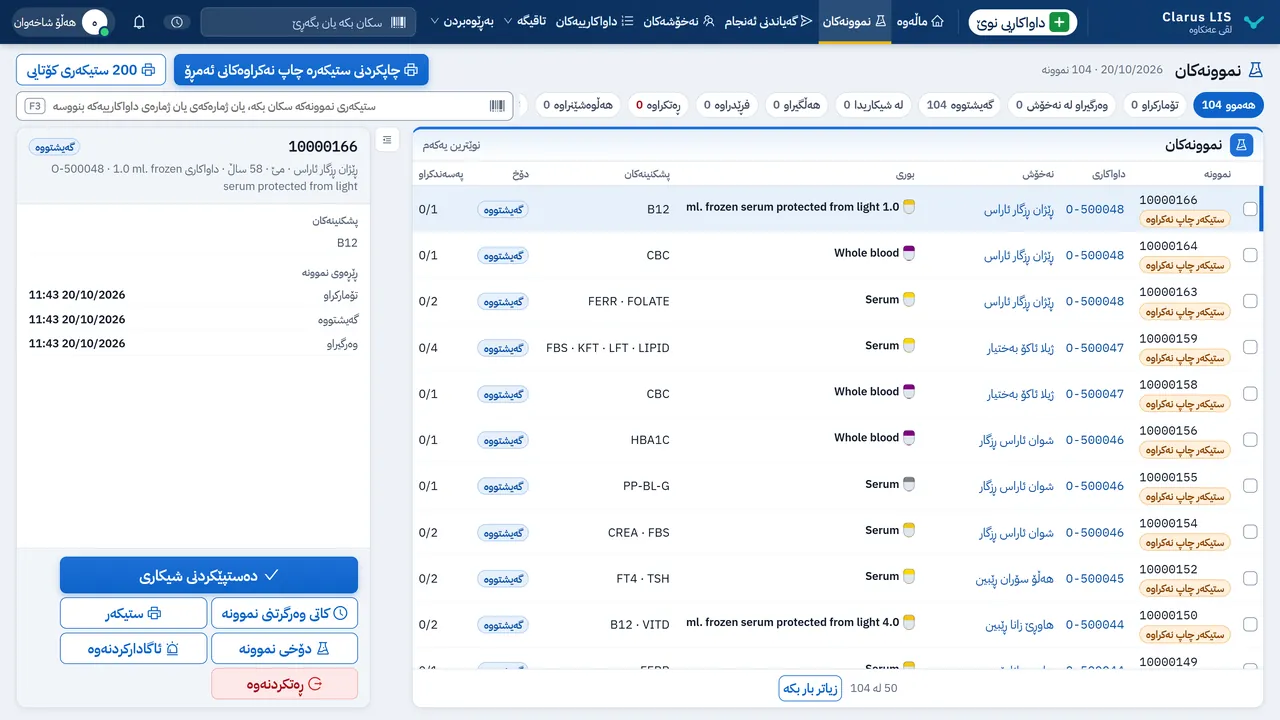Click the ئاگادارکردنەوە alert button
The image size is (1280, 720).
[x=133, y=648]
